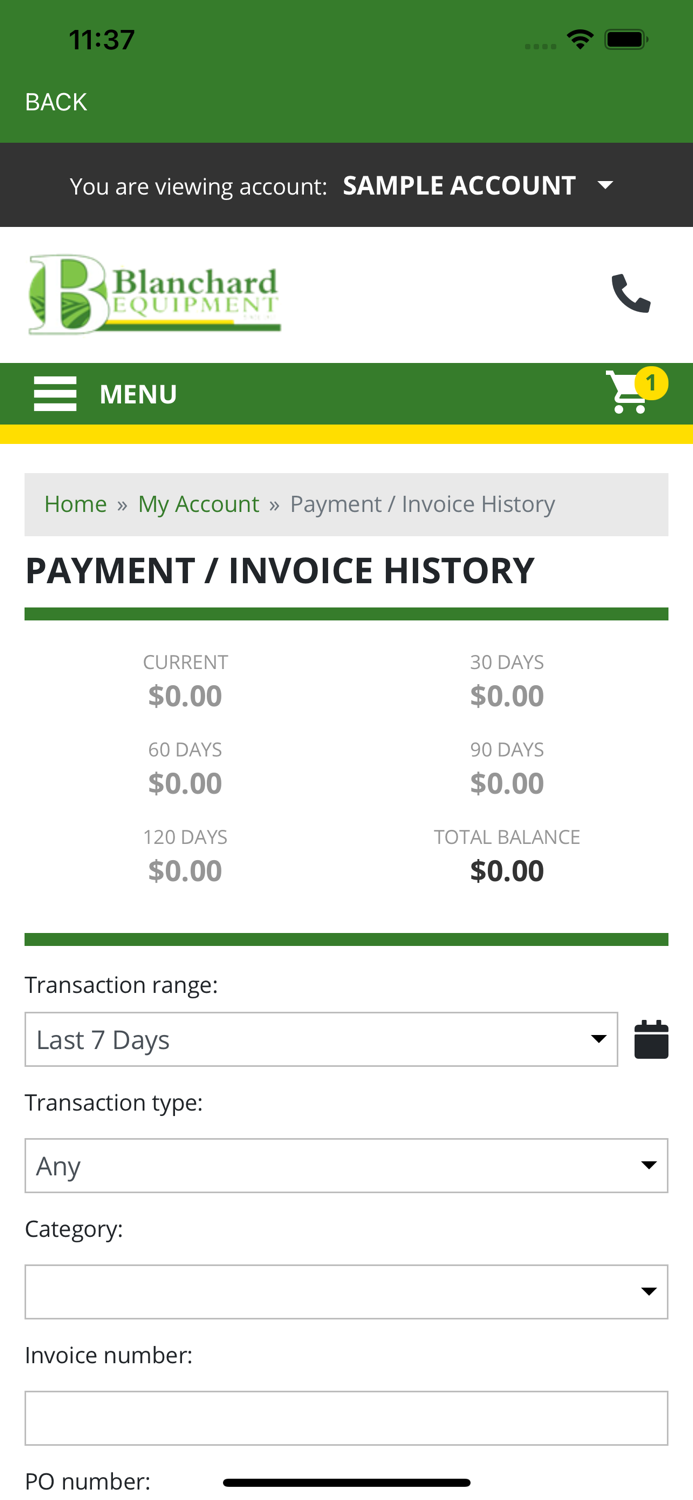The height and width of the screenshot is (1500, 693).
Task: Open the shopping cart
Action: pyautogui.click(x=625, y=394)
